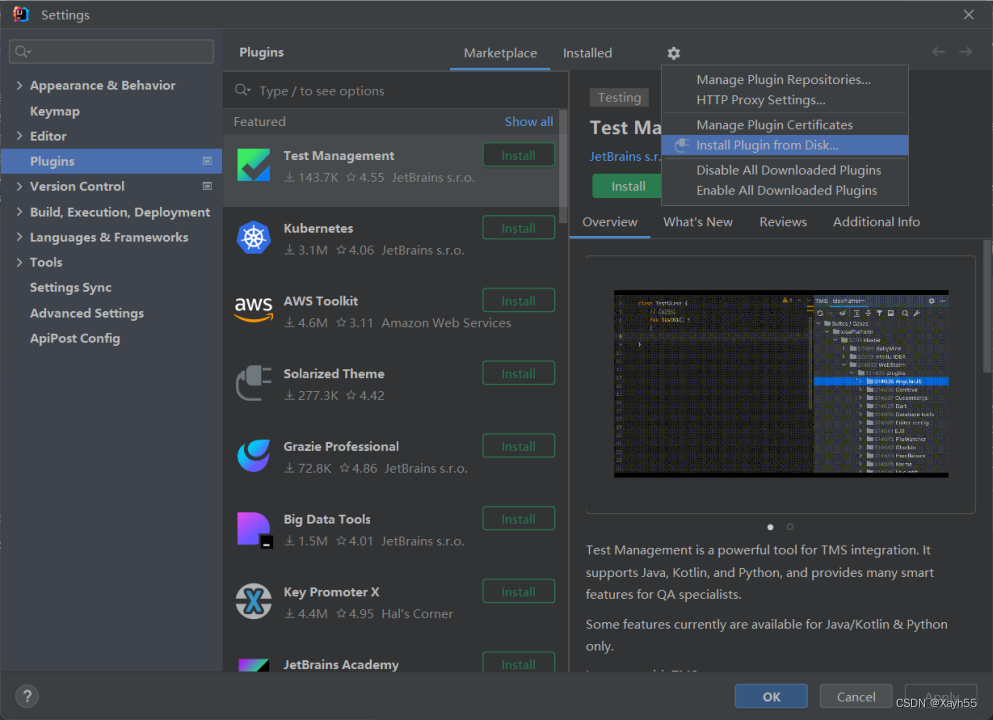
Task: Expand the Editor settings node
Action: tap(19, 136)
